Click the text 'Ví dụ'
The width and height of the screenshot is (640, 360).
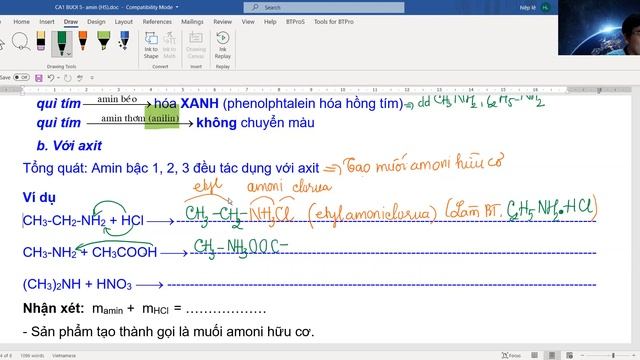[x=39, y=198]
